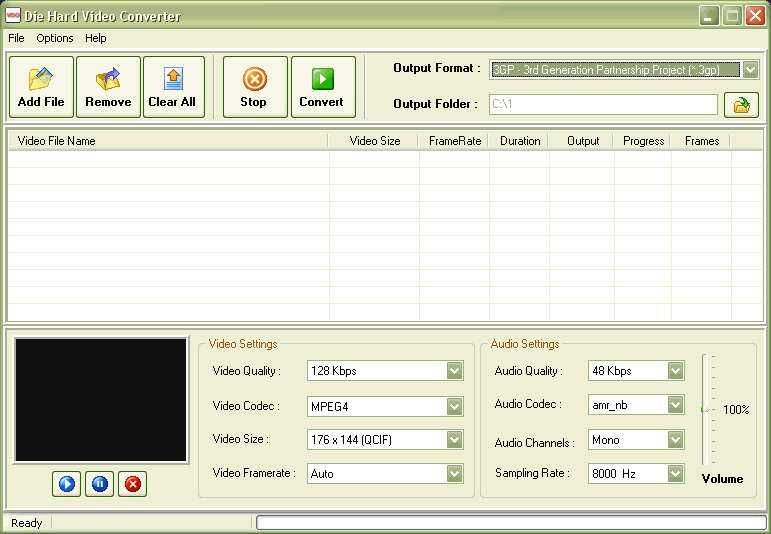
Task: Start conversion with the Convert button
Action: 323,87
